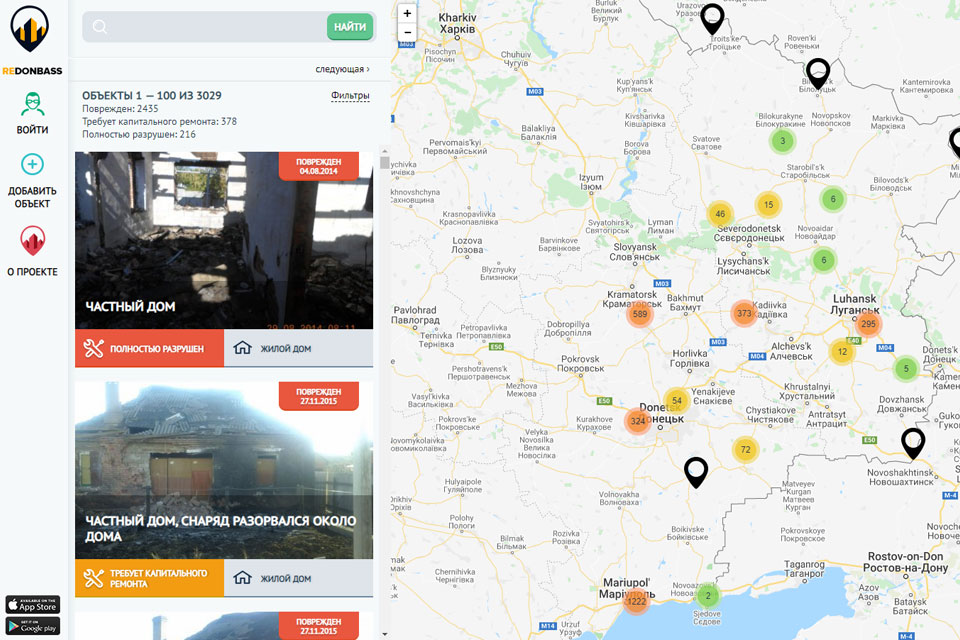Open the 373 cluster near Kadiivka
The image size is (960, 640).
pyautogui.click(x=744, y=314)
